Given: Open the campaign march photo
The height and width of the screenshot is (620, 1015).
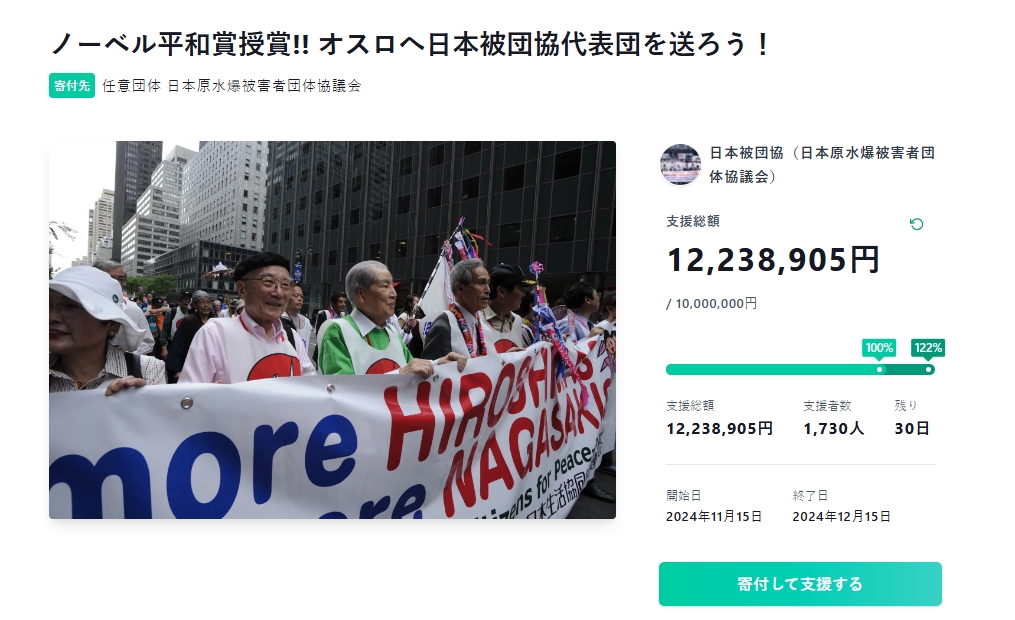Looking at the screenshot, I should (x=332, y=329).
